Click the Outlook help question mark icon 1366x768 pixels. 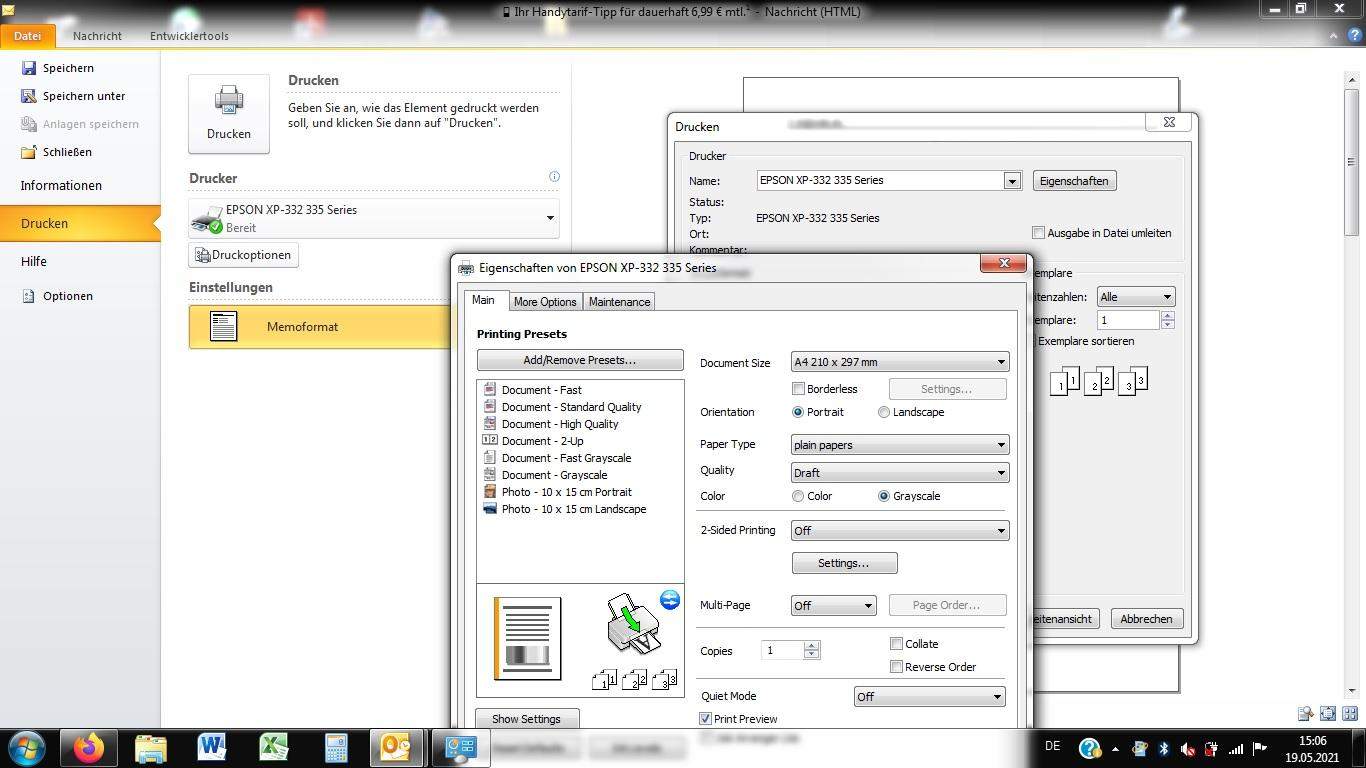1354,36
